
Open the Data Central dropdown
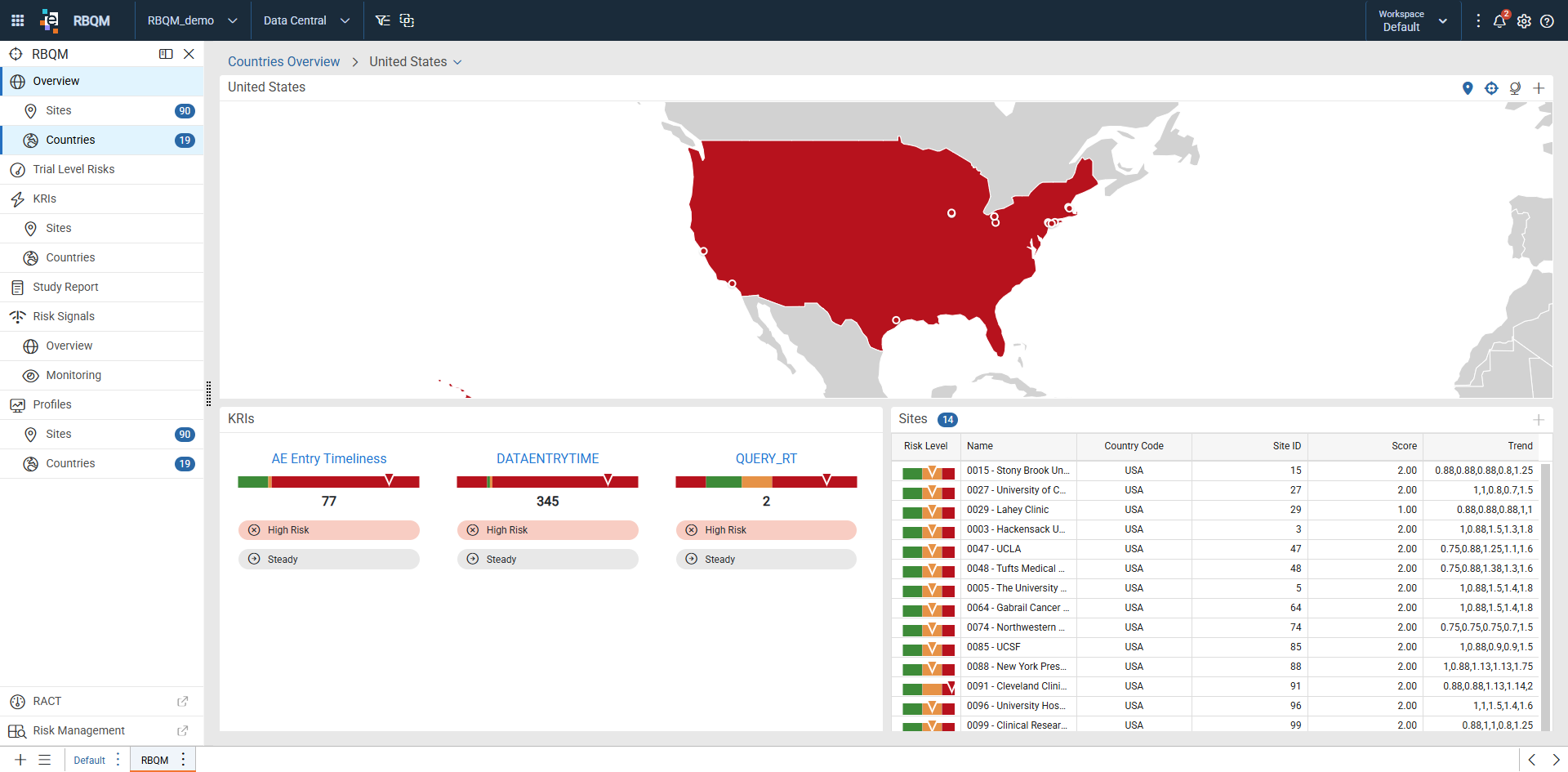click(306, 20)
